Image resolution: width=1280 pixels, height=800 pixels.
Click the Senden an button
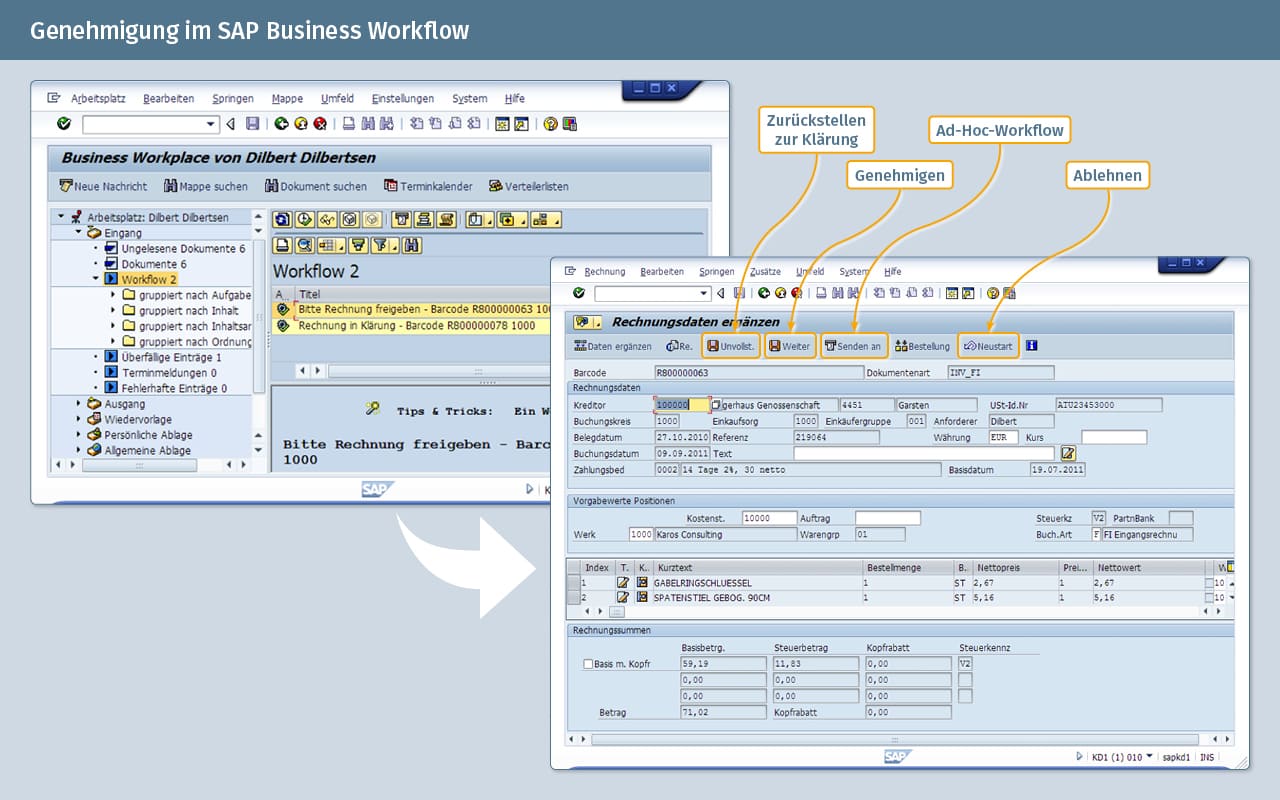(853, 346)
